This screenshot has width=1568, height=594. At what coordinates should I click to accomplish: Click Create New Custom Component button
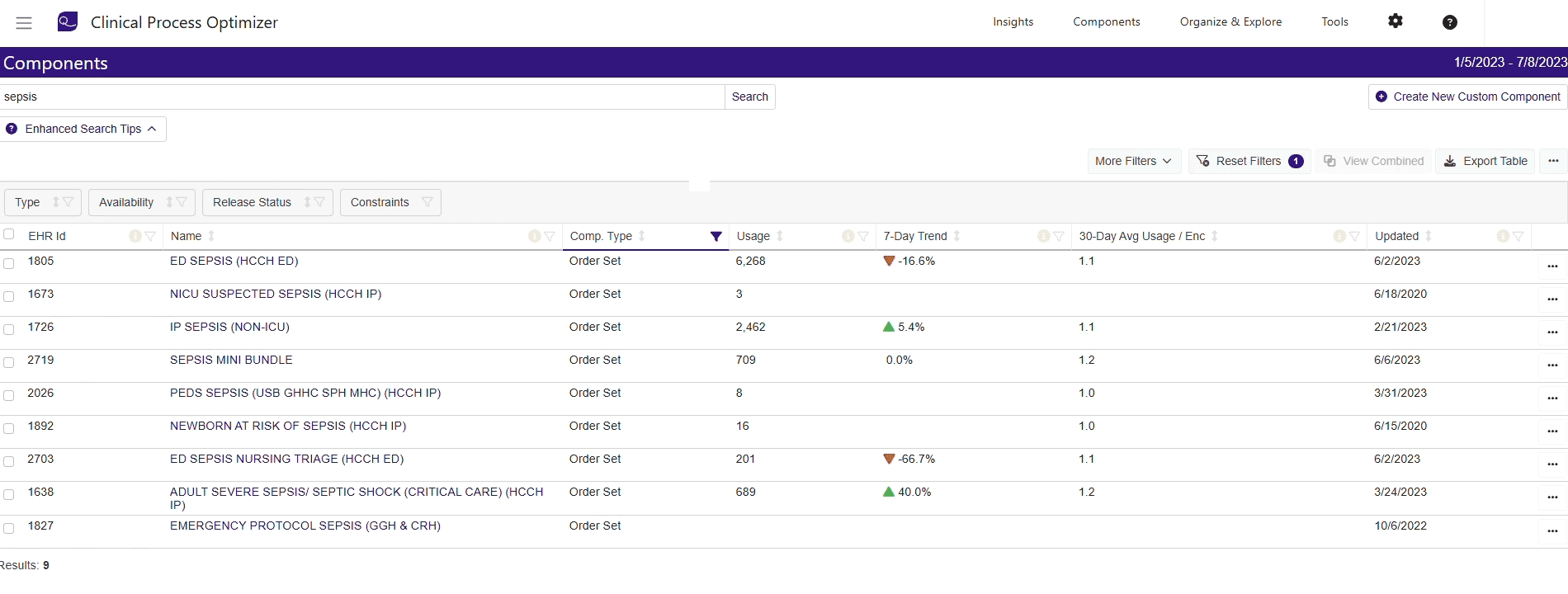tap(1467, 97)
